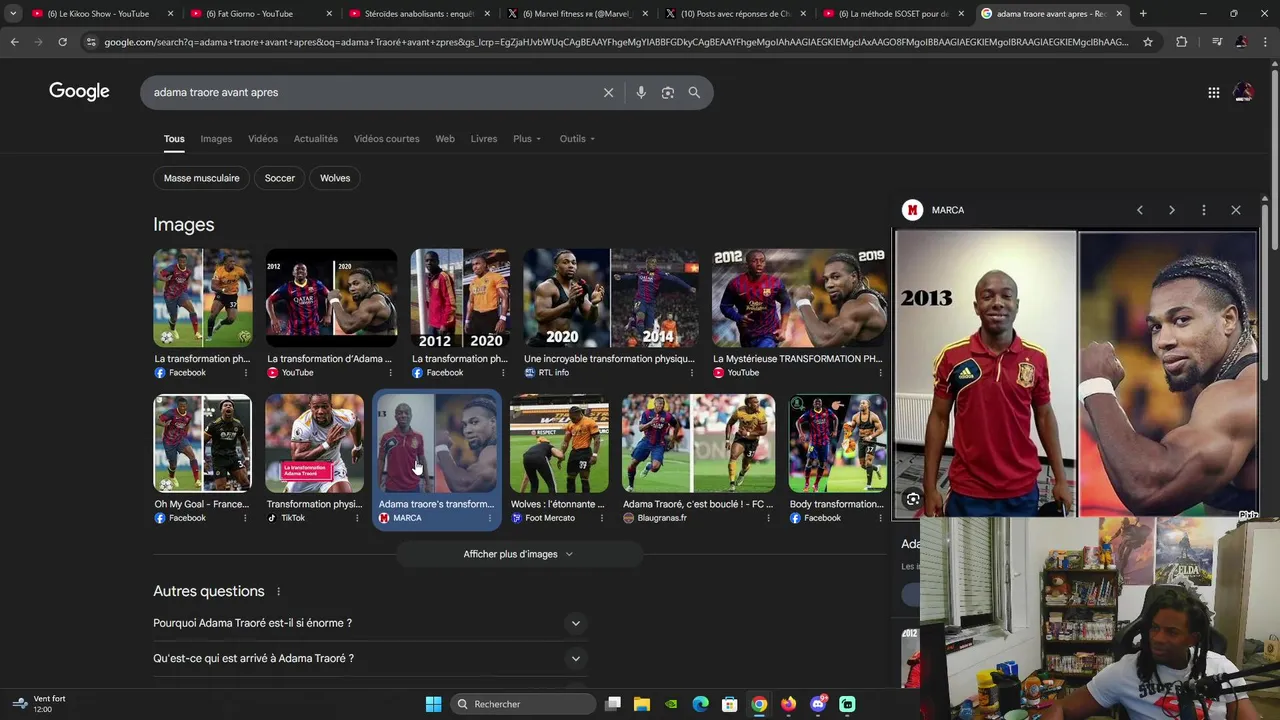This screenshot has width=1280, height=720.
Task: Open Discord from taskbar
Action: tap(819, 704)
